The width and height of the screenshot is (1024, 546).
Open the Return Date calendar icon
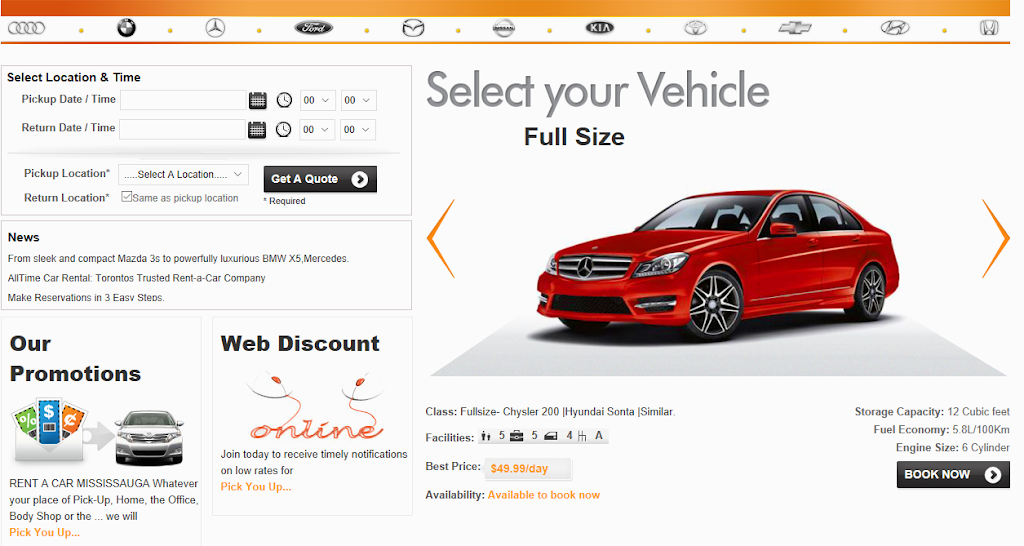pos(258,129)
